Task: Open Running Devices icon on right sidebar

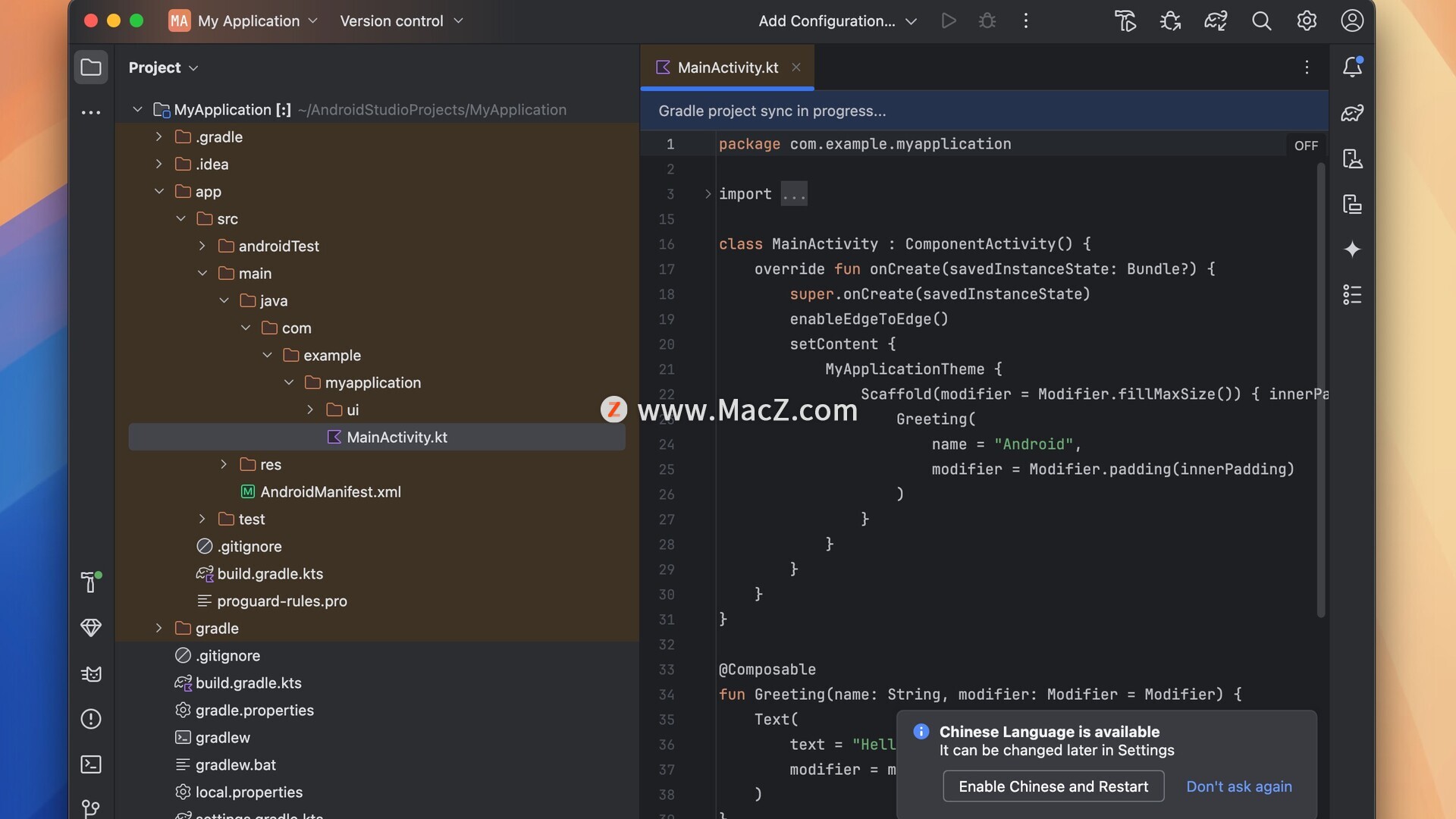Action: (x=1352, y=204)
